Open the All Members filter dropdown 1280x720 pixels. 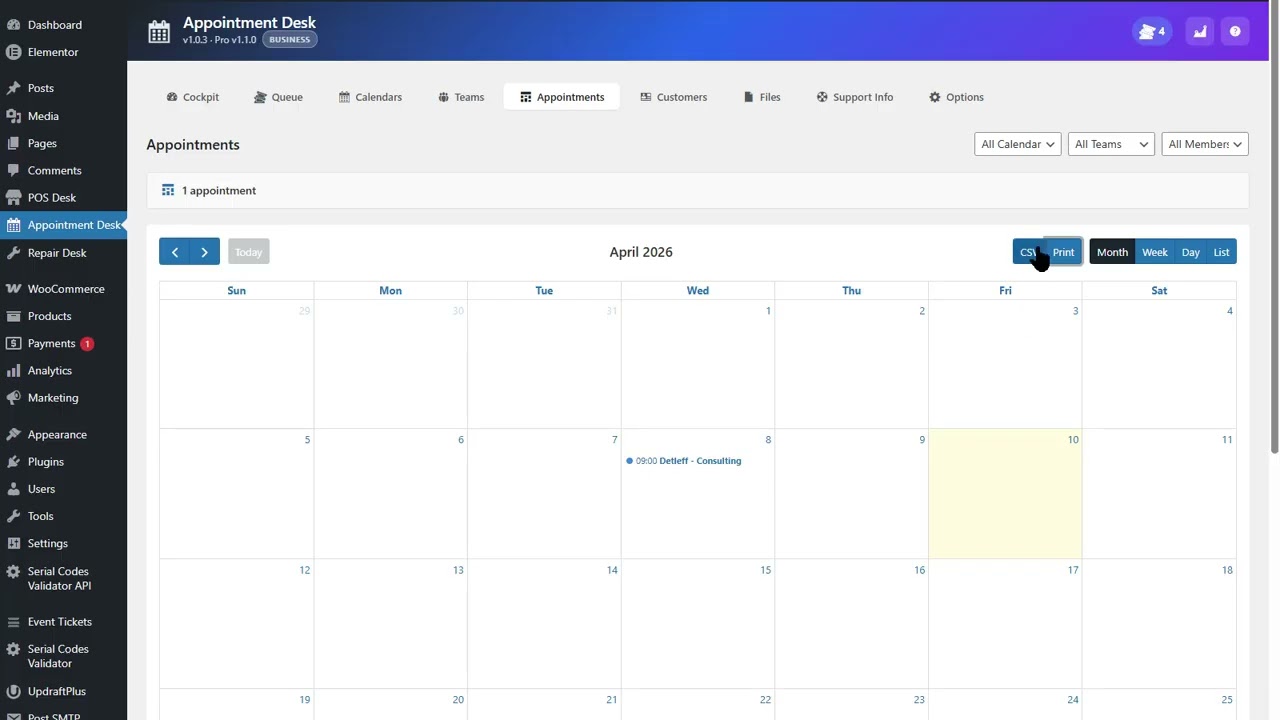coord(1205,144)
